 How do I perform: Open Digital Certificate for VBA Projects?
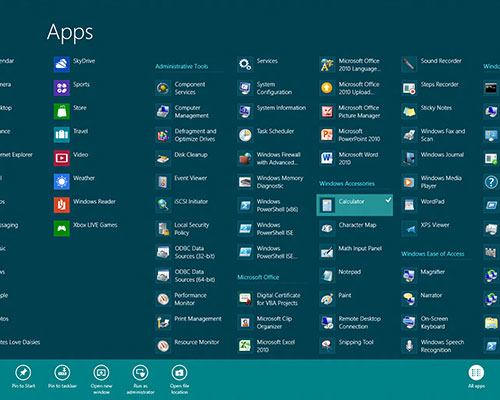269,299
